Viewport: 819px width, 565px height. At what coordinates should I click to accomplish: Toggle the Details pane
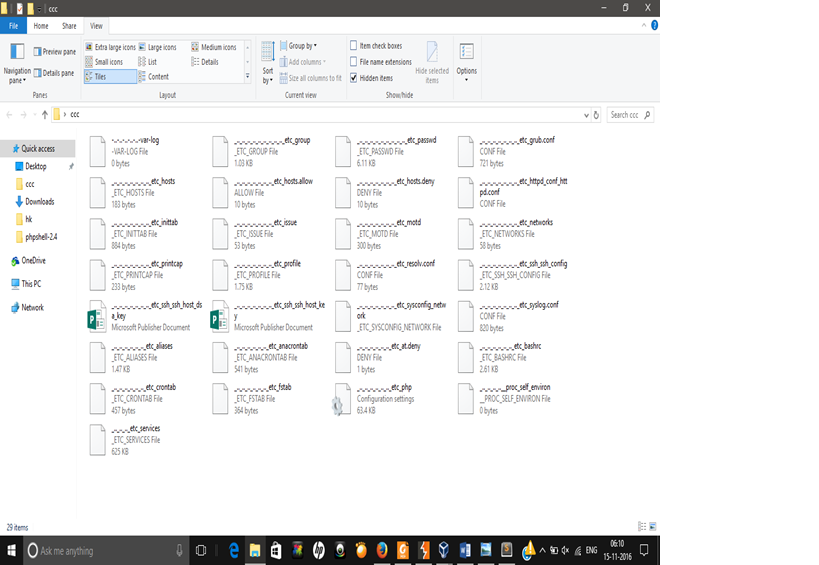coord(54,73)
